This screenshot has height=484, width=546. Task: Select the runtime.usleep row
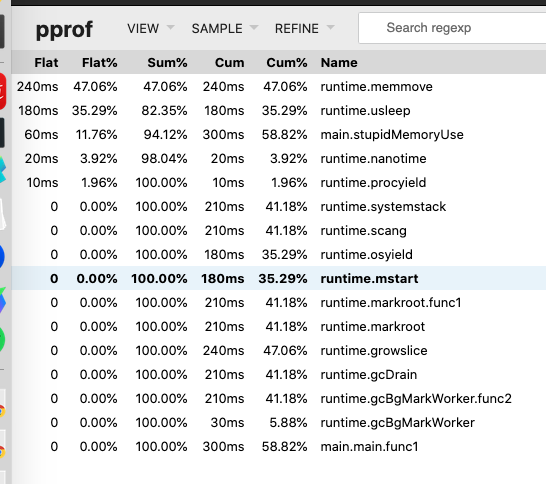click(279, 110)
